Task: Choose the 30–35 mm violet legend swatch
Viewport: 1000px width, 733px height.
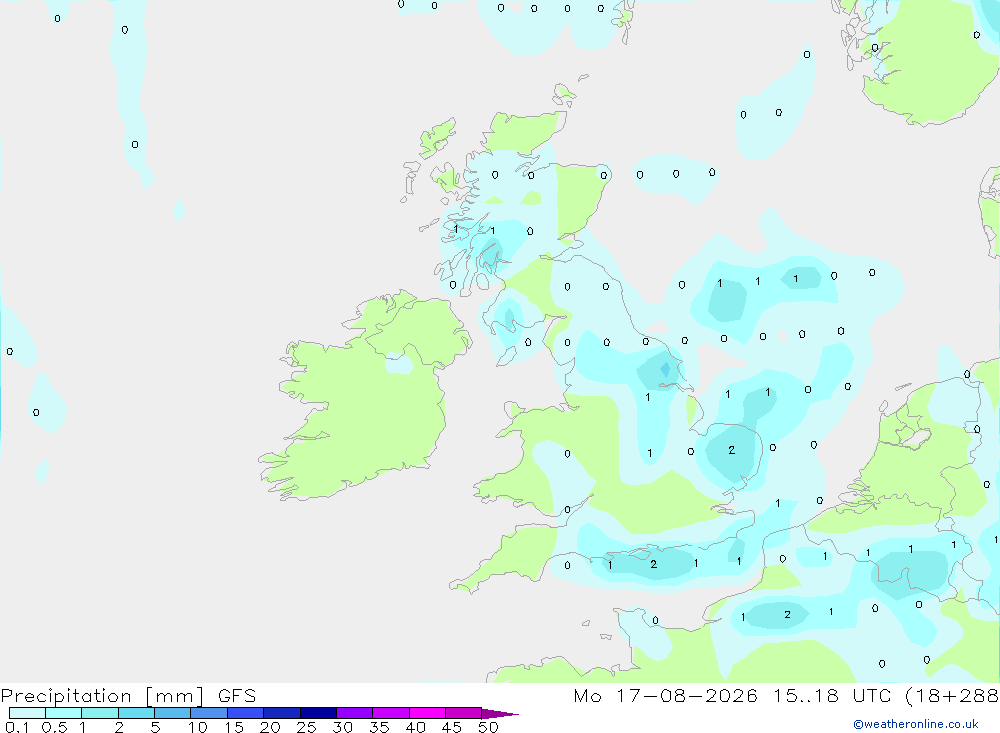Action: point(354,713)
